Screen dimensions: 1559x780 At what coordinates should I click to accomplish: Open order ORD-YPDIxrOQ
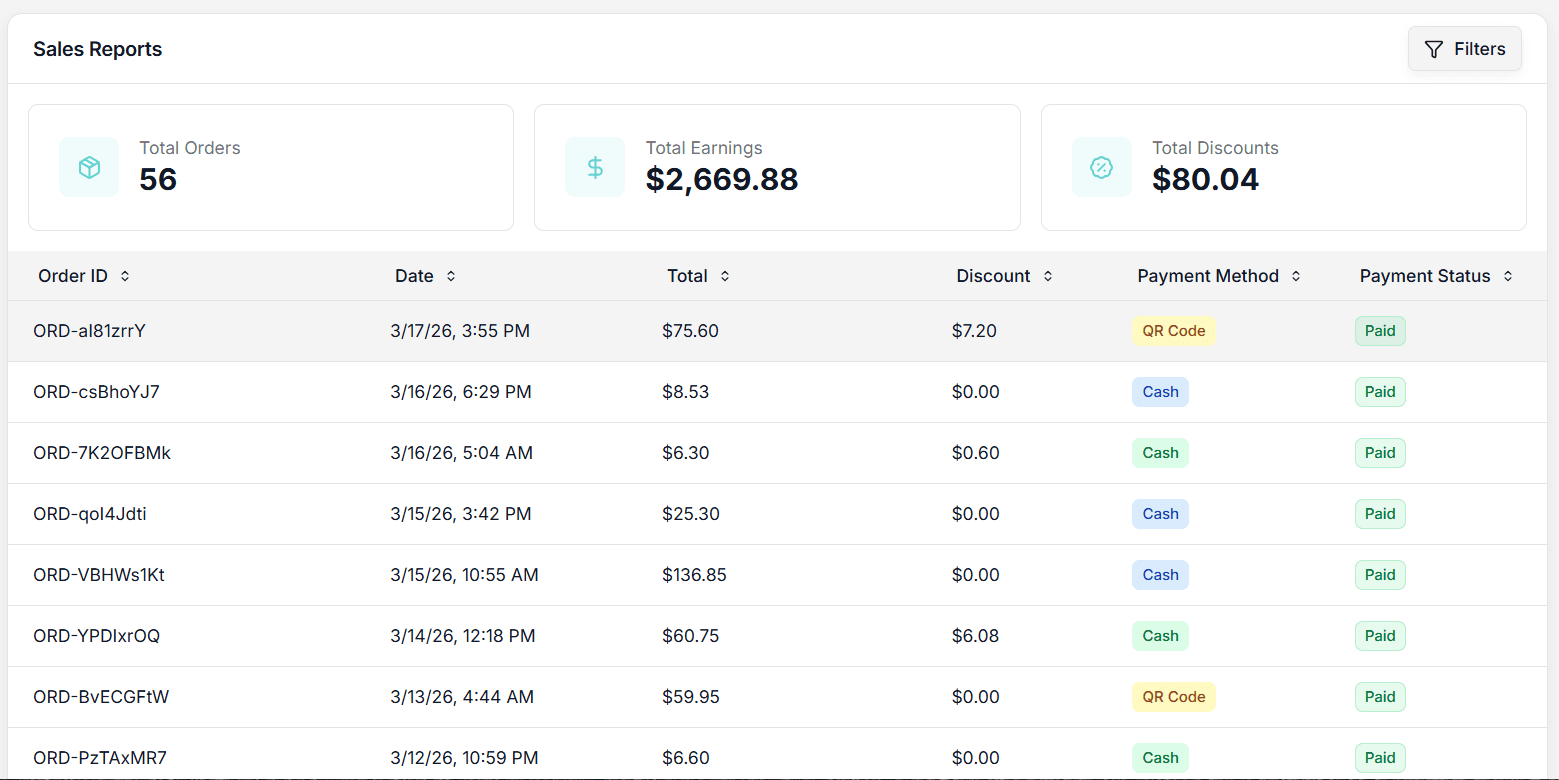[96, 636]
